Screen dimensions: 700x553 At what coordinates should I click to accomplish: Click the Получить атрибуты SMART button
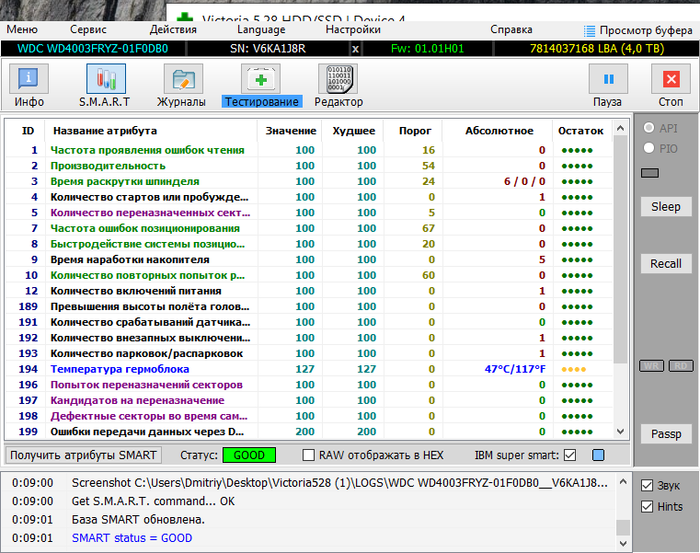click(x=83, y=455)
